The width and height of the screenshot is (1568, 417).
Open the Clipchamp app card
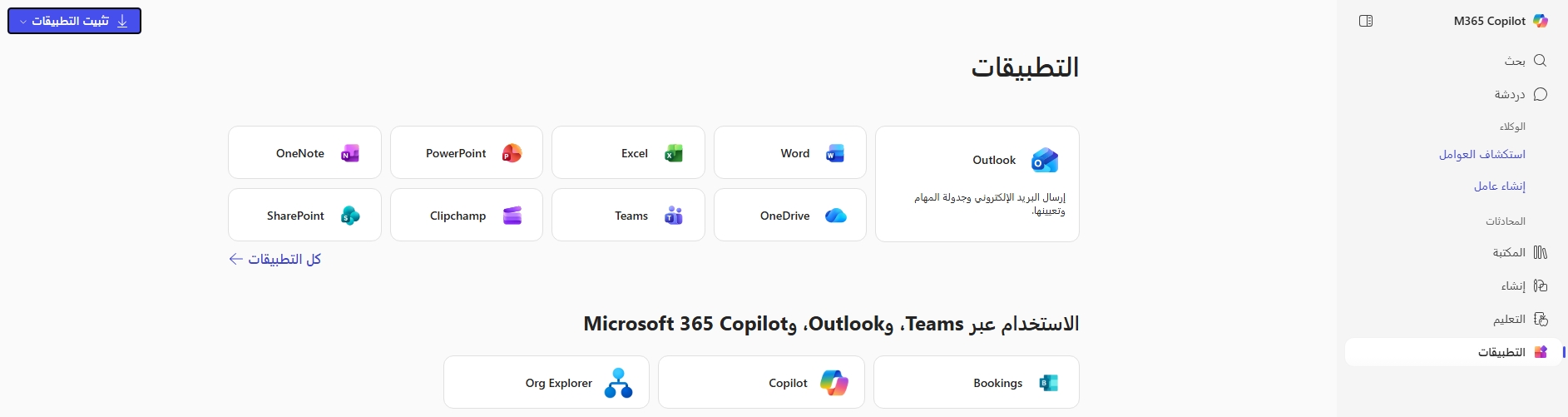tap(467, 215)
